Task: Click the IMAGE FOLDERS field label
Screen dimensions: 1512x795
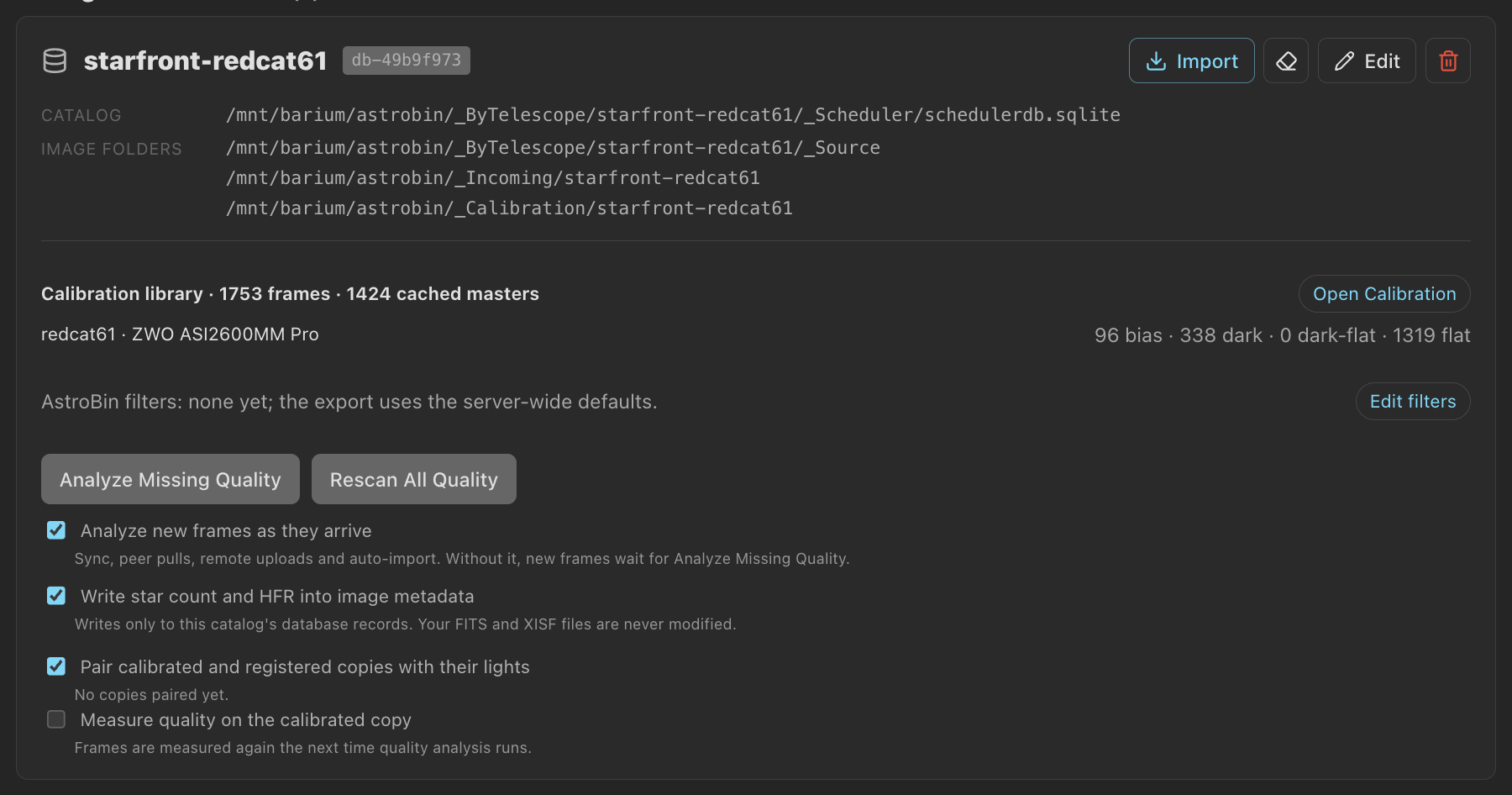Action: click(112, 149)
